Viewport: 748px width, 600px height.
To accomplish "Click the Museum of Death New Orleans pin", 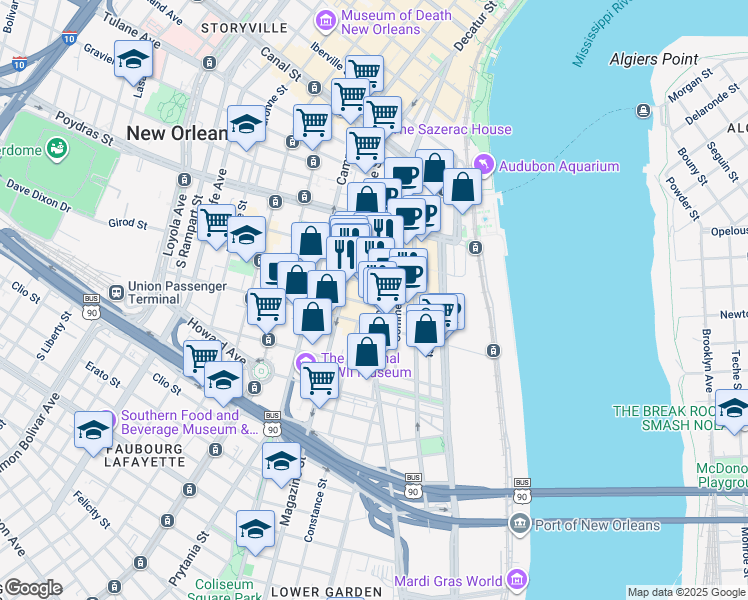I will click(x=325, y=20).
